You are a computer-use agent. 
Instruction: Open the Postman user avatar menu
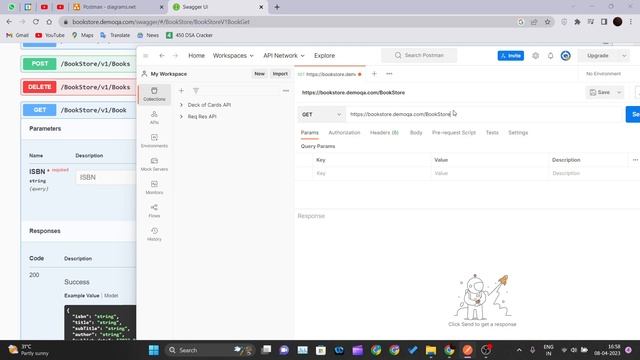565,56
